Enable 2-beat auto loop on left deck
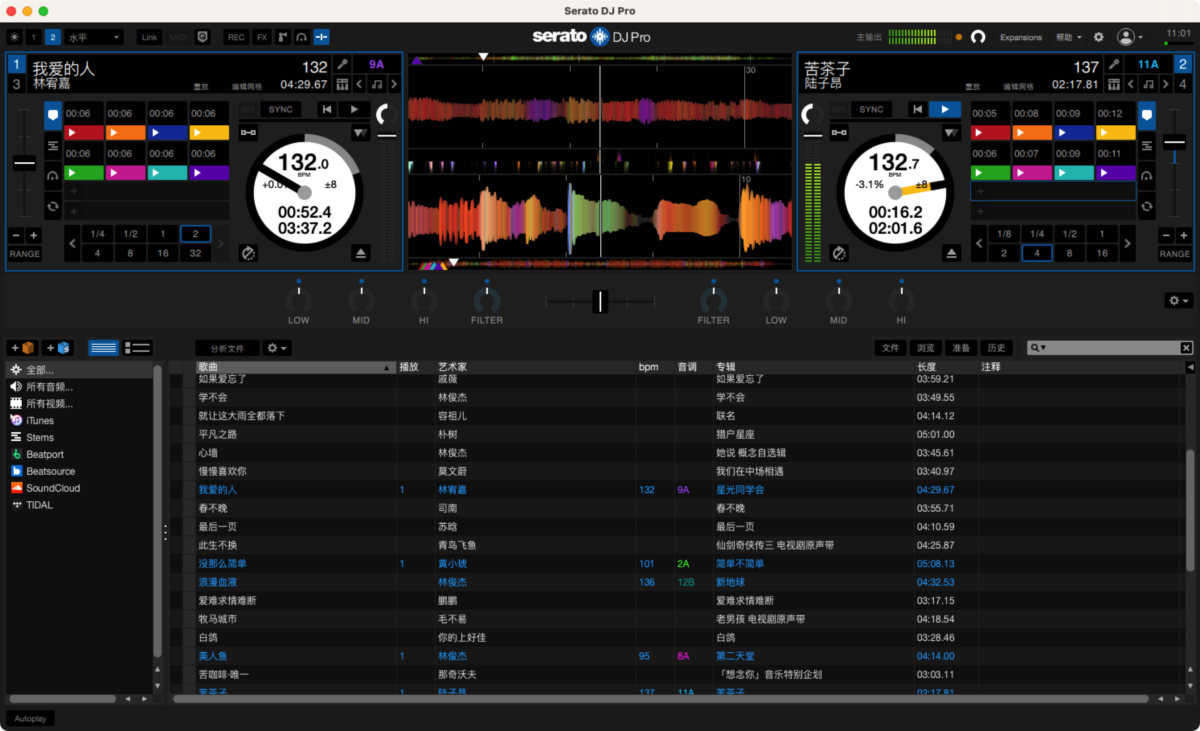This screenshot has height=731, width=1200. coord(194,234)
